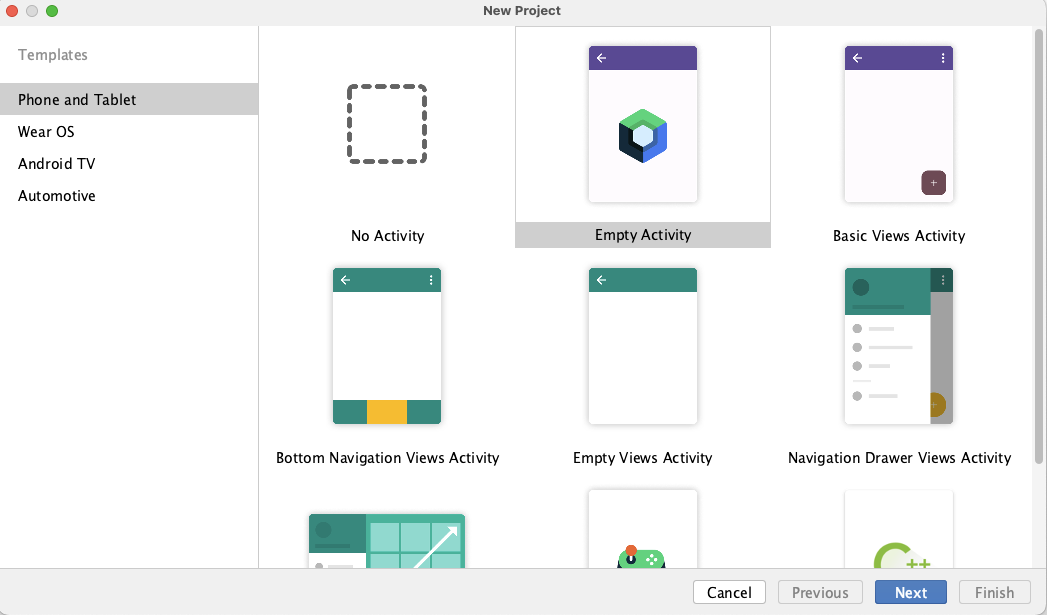This screenshot has height=615, width=1047.
Task: Click Navigation Drawer Views Activity label
Action: 899,458
